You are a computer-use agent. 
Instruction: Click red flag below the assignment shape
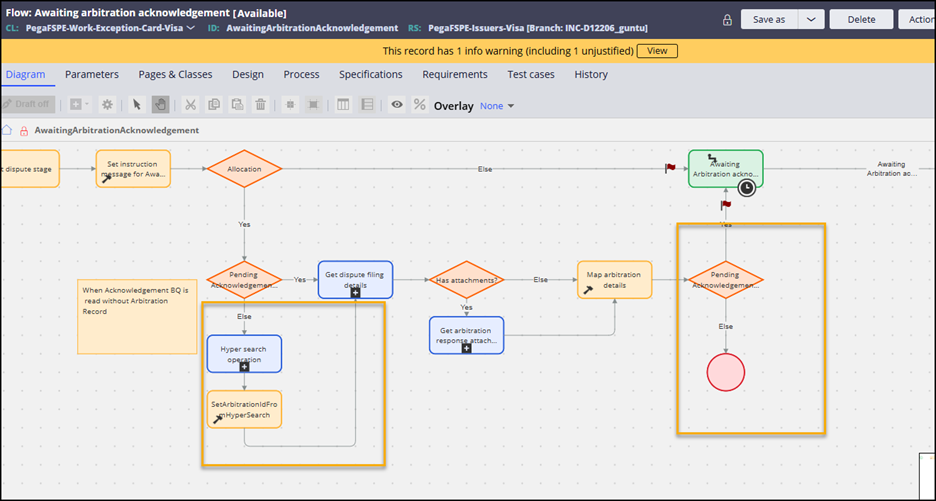(726, 205)
